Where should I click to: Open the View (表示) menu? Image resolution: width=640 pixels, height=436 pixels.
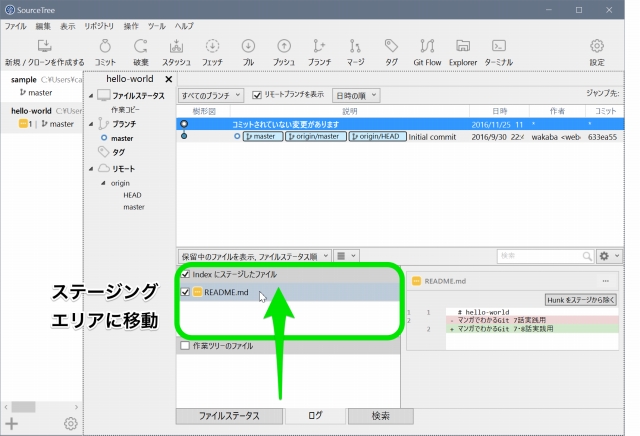point(67,26)
